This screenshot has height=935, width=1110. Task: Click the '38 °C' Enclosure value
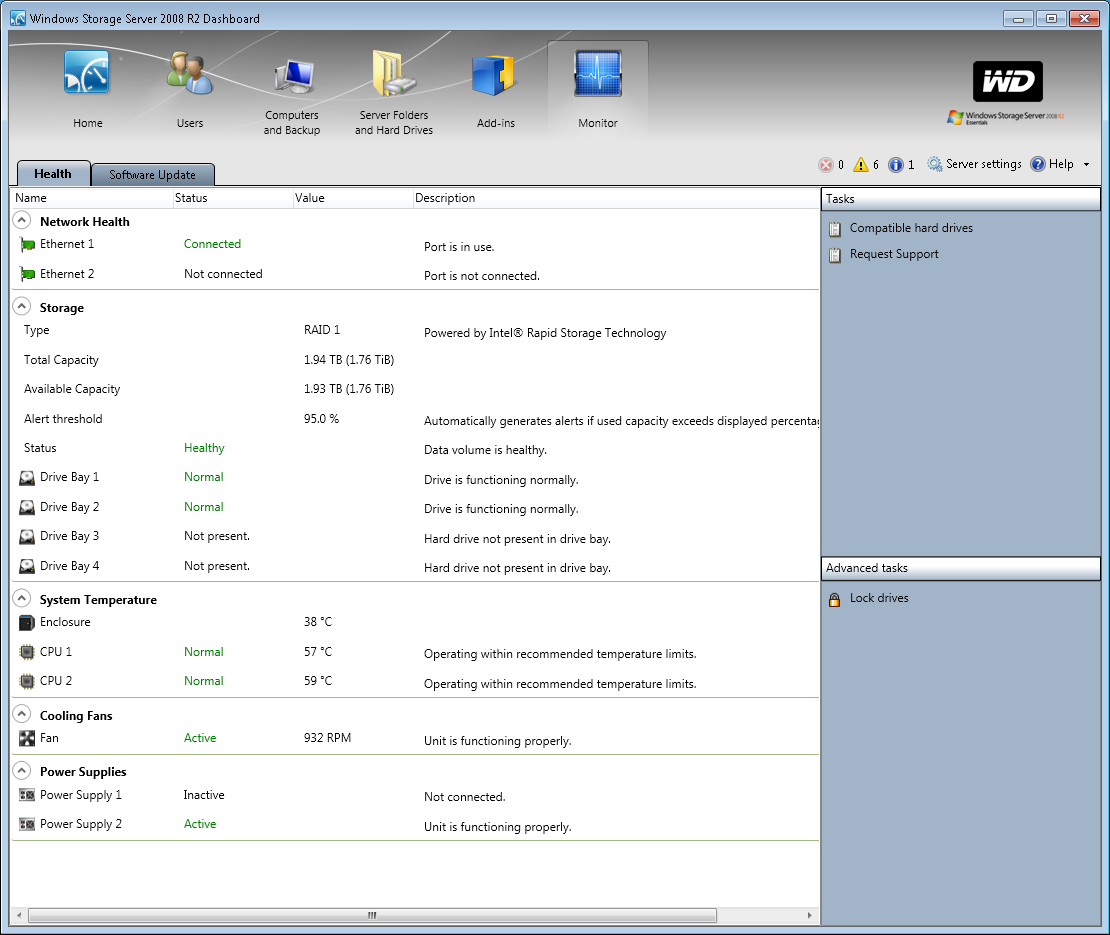pyautogui.click(x=318, y=622)
